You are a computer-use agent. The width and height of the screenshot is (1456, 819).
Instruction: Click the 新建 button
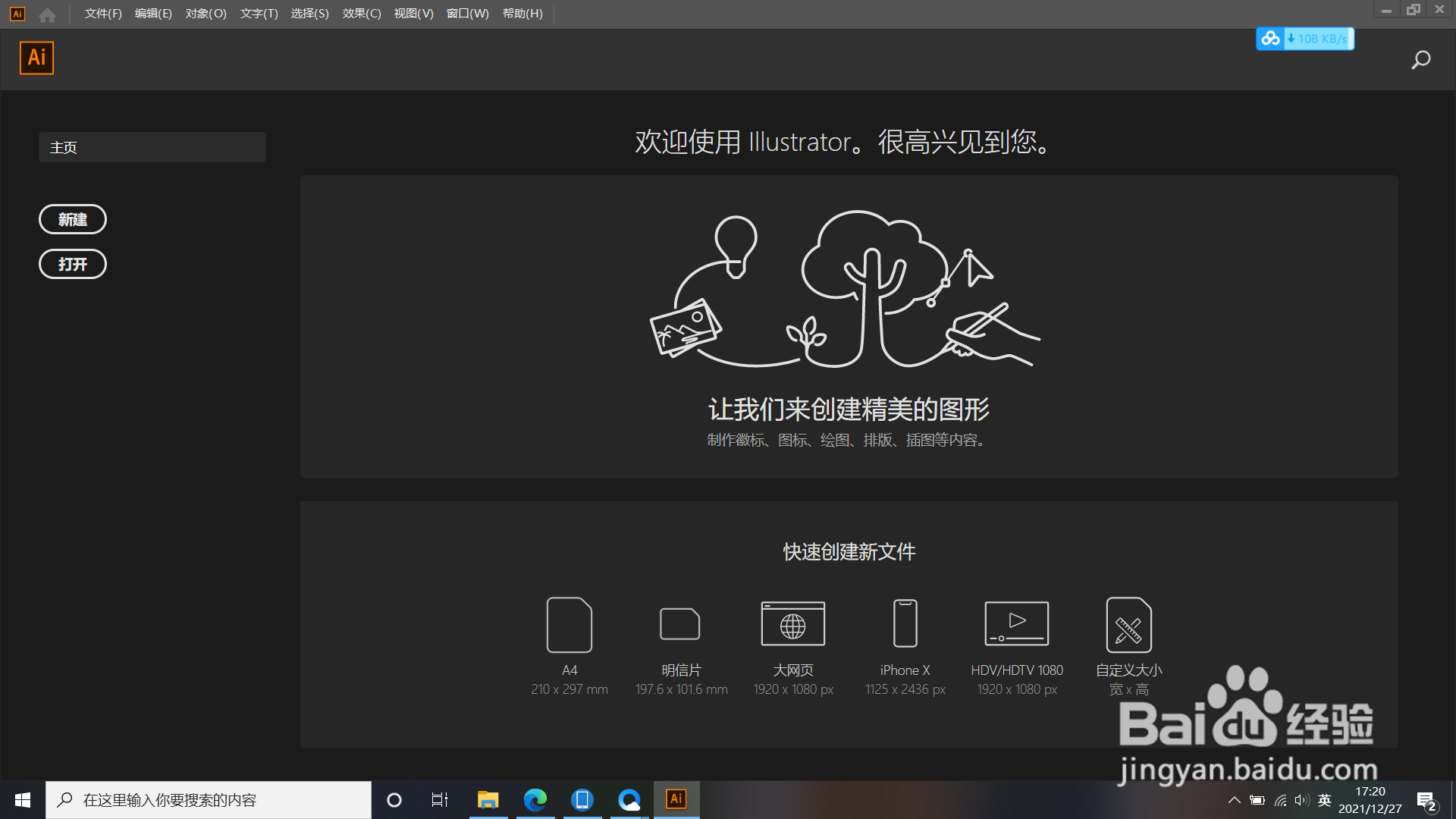[73, 219]
